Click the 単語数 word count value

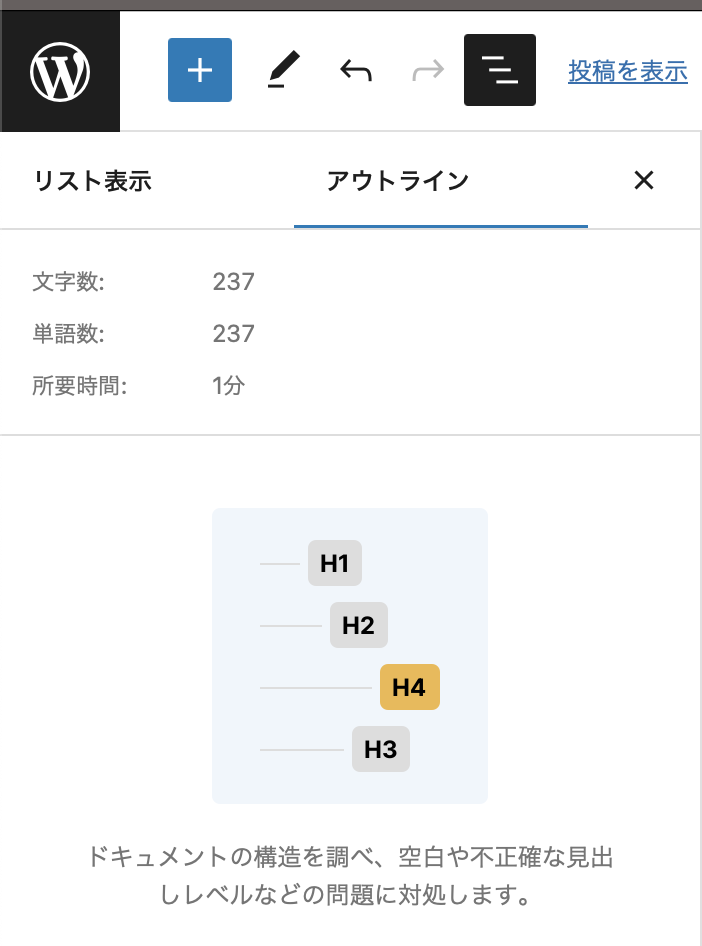coord(234,334)
